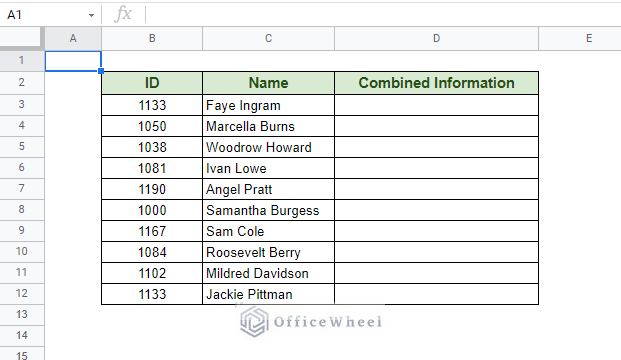Open the Name Box dropdown arrow
Image resolution: width=621 pixels, height=360 pixels.
pyautogui.click(x=91, y=15)
